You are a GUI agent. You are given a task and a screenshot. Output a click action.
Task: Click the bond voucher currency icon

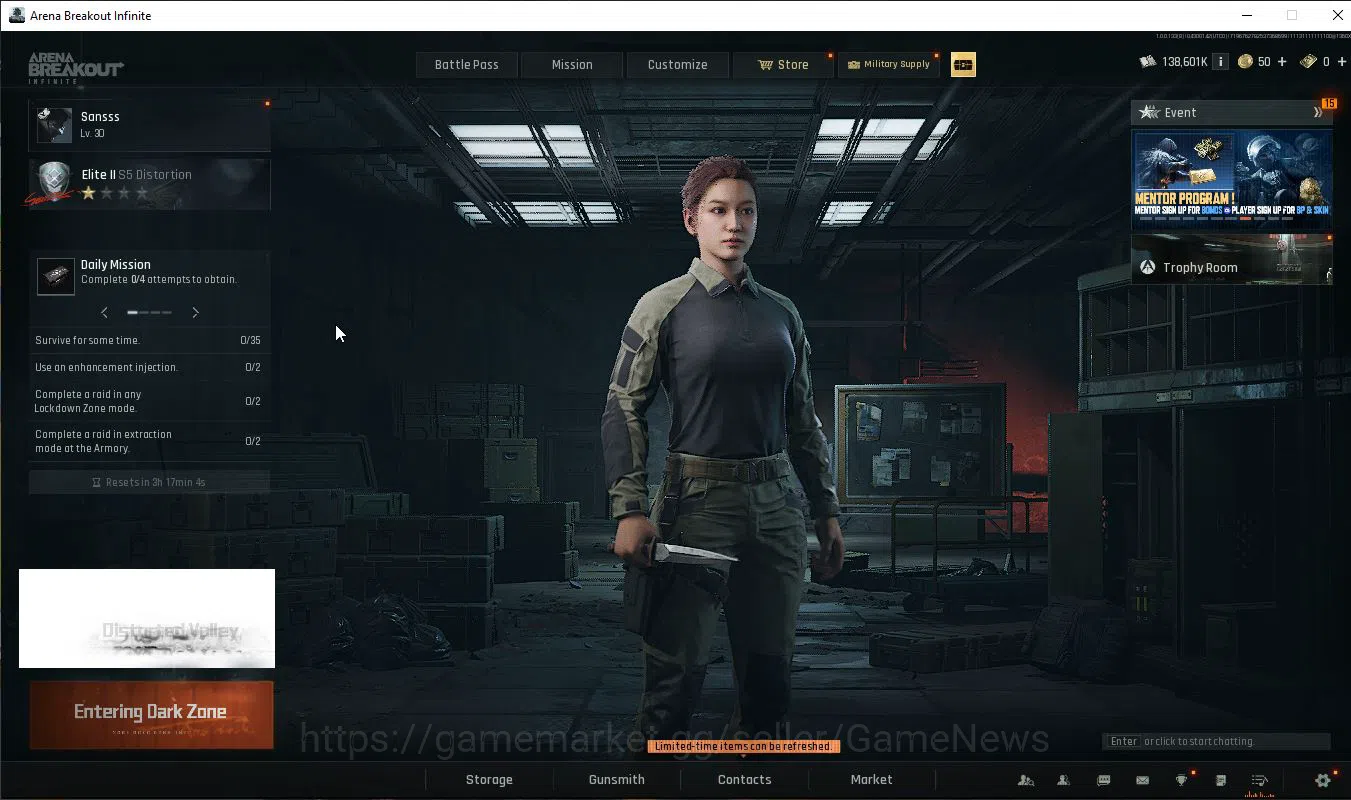coord(1308,62)
